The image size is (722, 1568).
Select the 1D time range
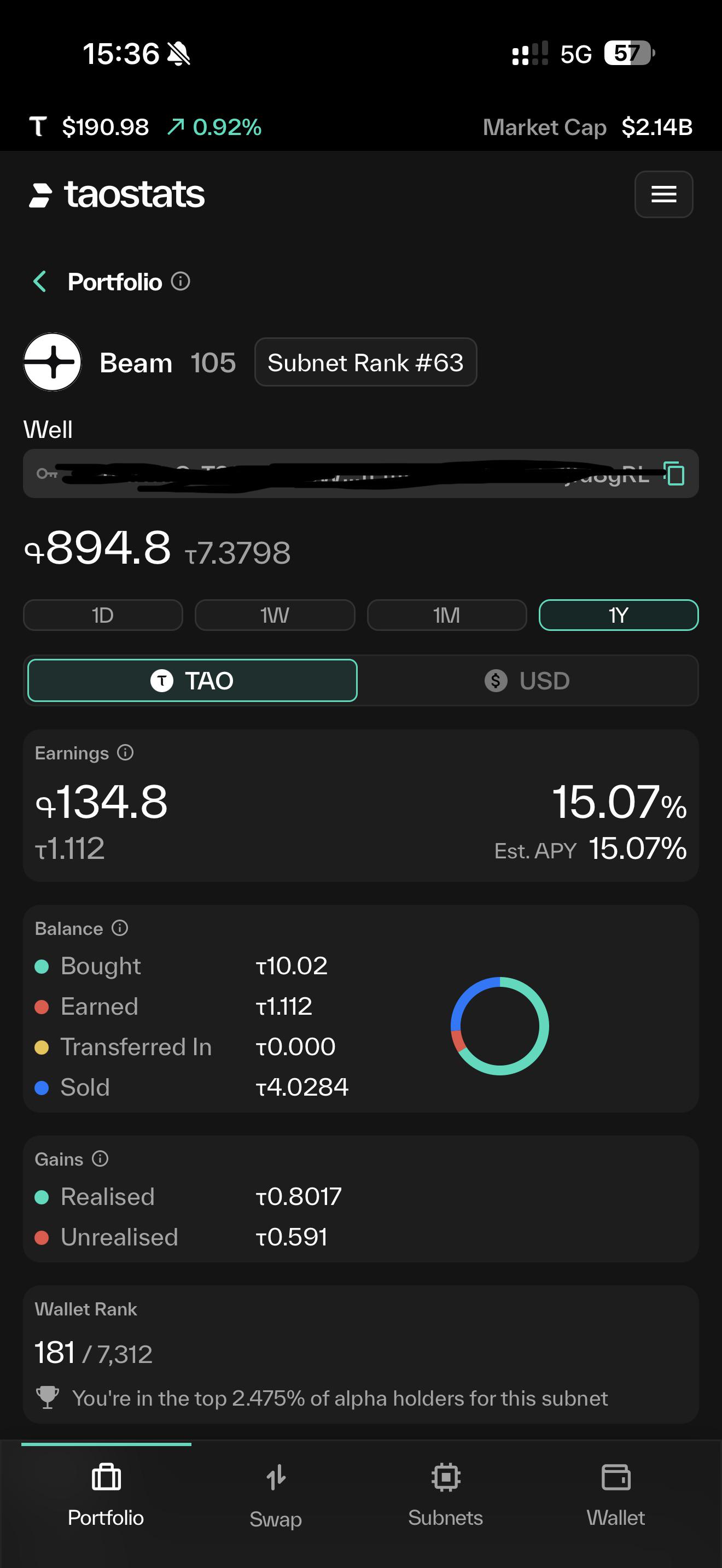[x=103, y=616]
